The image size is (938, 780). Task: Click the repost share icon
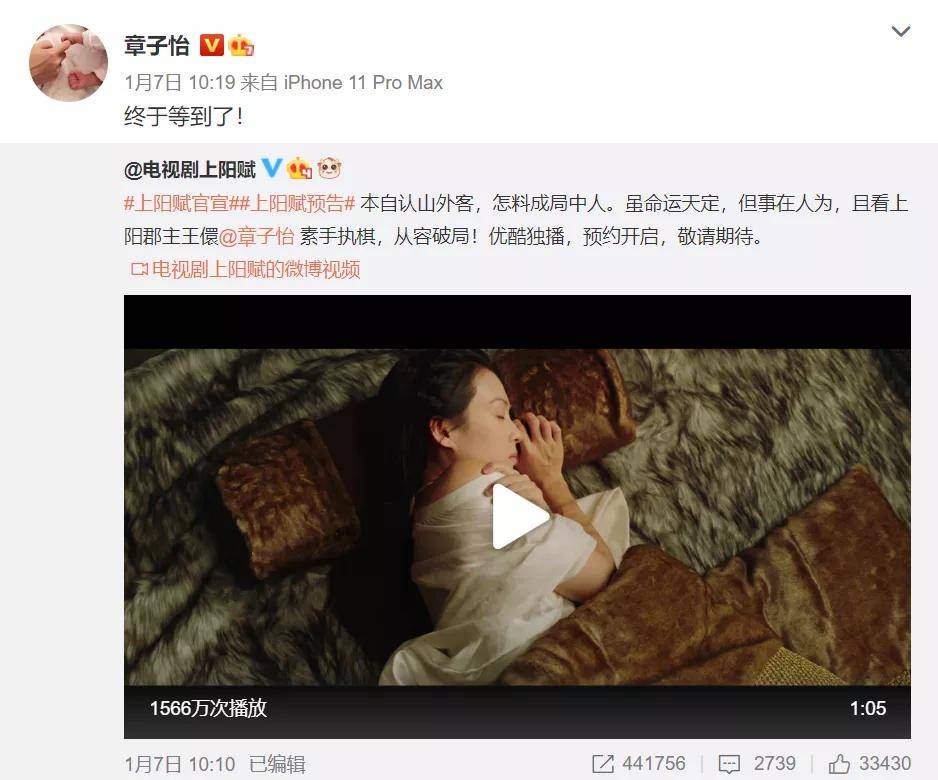coord(602,764)
